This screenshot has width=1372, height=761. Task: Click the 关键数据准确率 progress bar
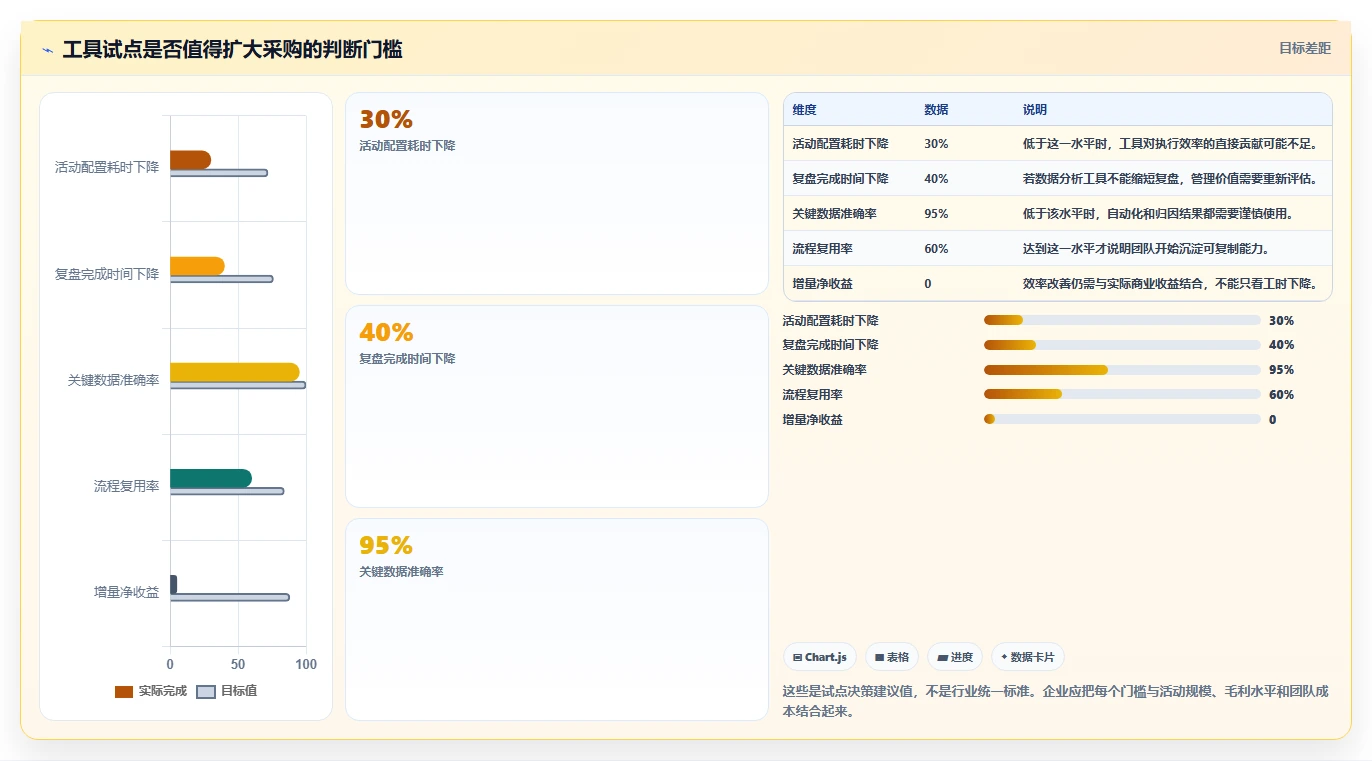(x=1122, y=370)
